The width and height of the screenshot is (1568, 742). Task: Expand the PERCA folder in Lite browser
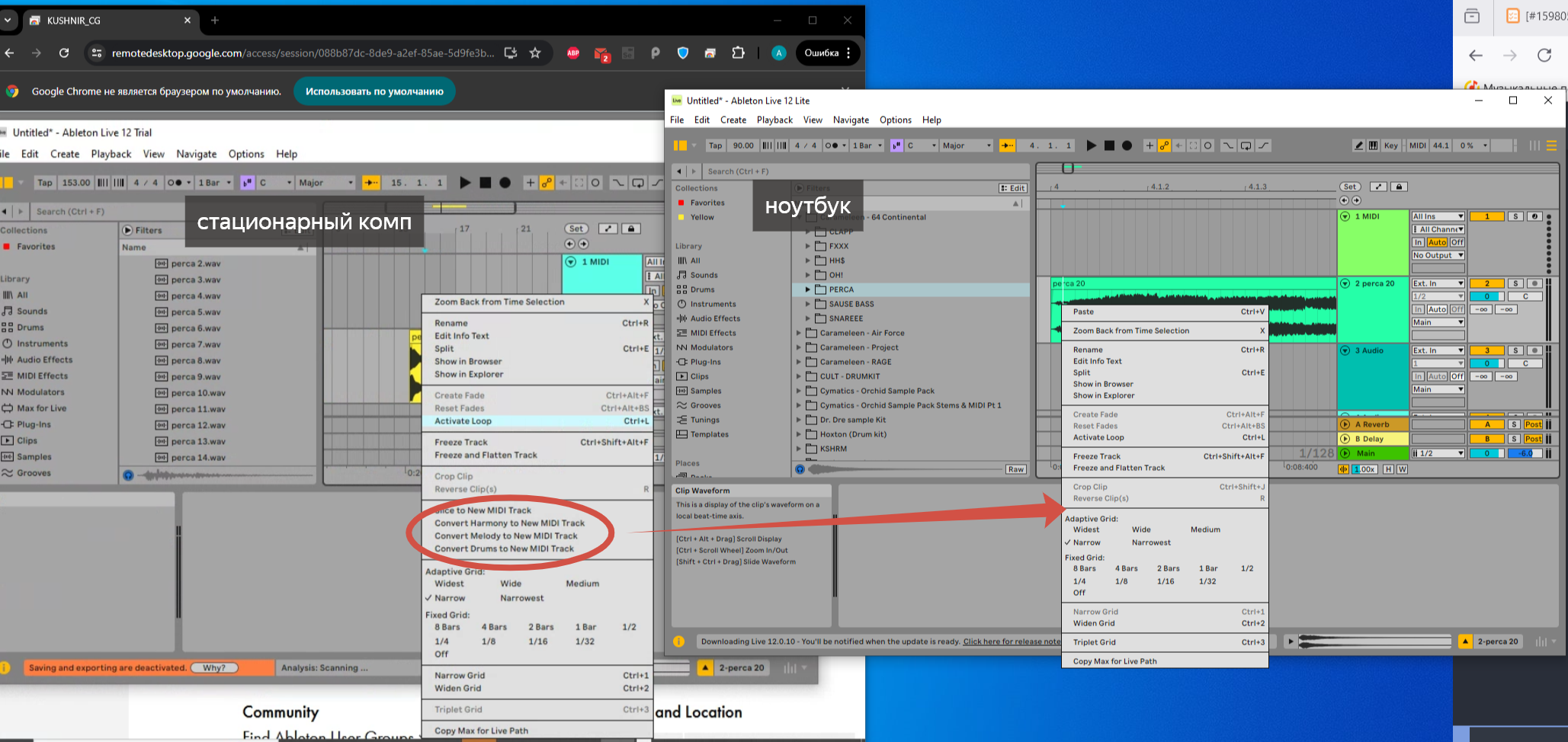tap(808, 289)
